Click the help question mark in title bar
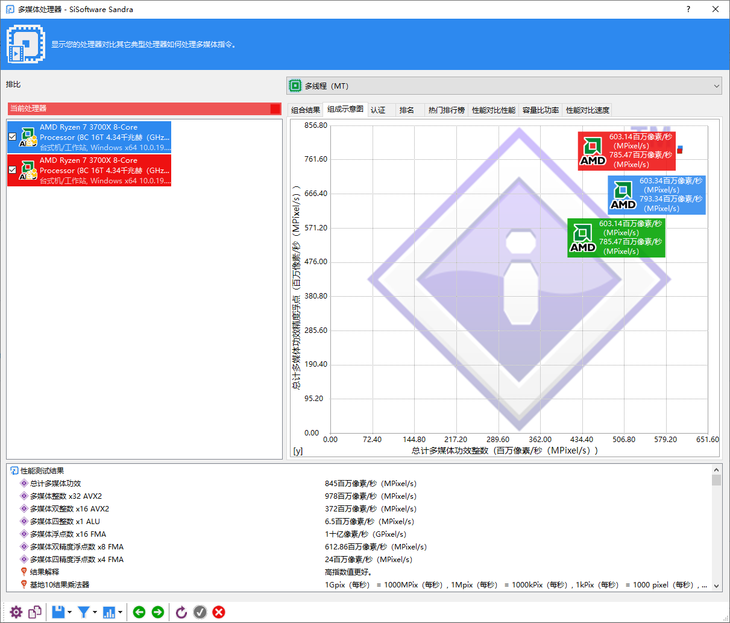Image resolution: width=730 pixels, height=623 pixels. tap(688, 9)
